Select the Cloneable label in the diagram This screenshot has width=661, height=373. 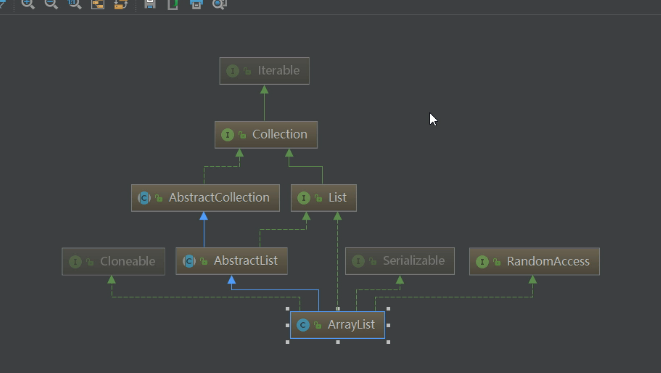pyautogui.click(x=127, y=261)
